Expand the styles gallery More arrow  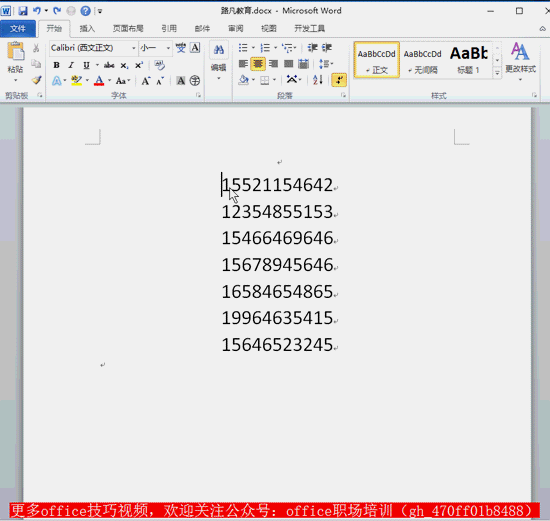click(497, 73)
